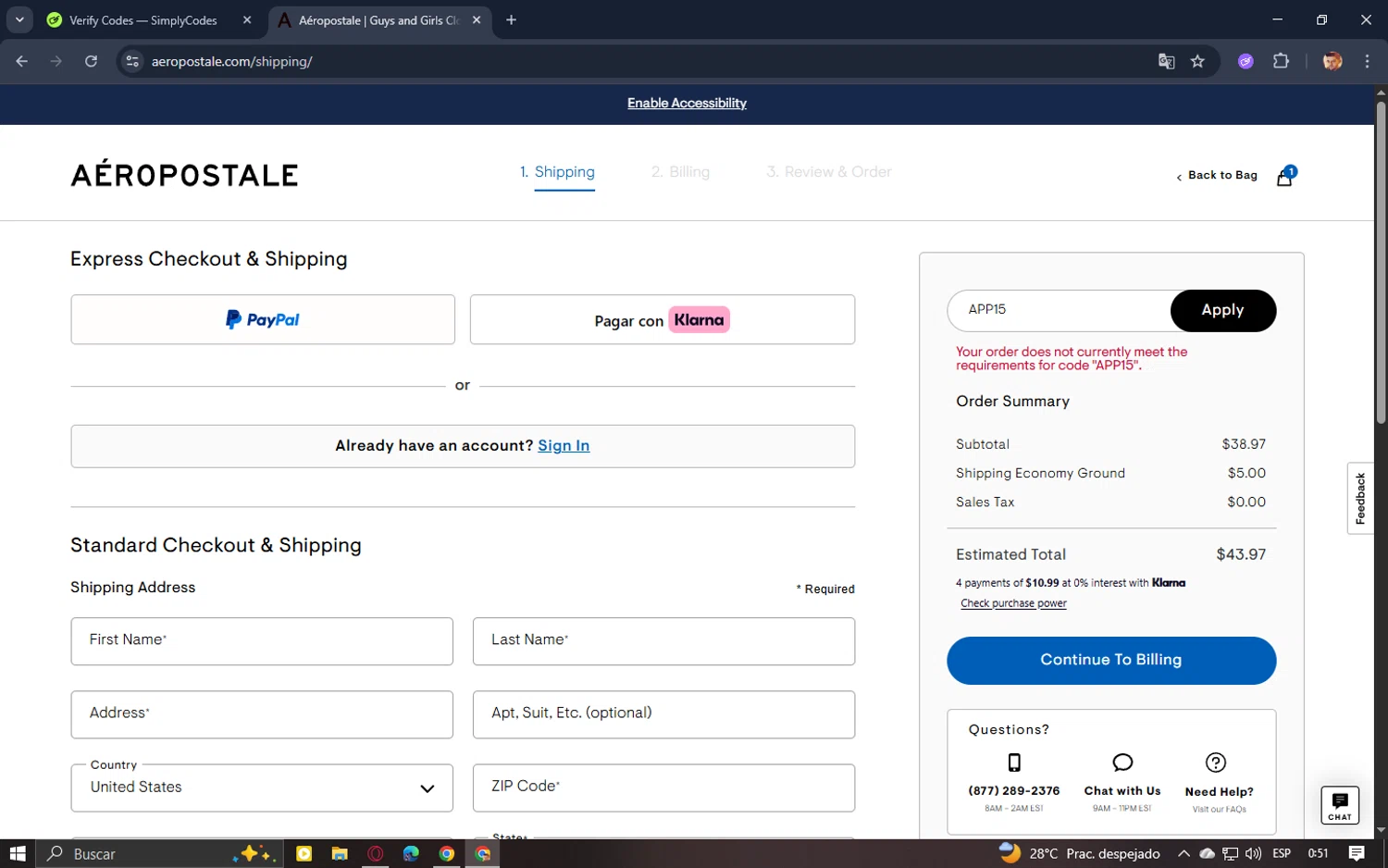Viewport: 1388px width, 868px height.
Task: Select the 1. Shipping checkout step
Action: 558,172
